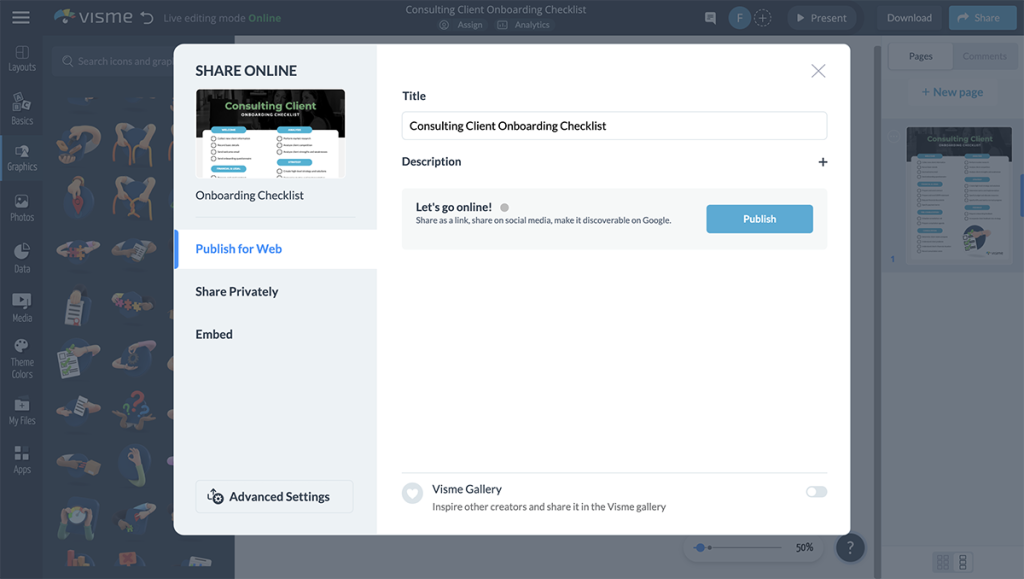Switch to the Comments tab
Image resolution: width=1024 pixels, height=579 pixels.
pyautogui.click(x=984, y=56)
